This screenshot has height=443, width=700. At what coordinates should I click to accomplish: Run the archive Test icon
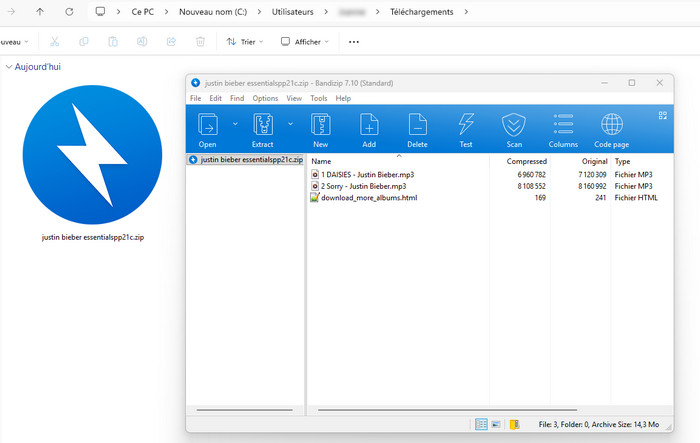pos(466,125)
